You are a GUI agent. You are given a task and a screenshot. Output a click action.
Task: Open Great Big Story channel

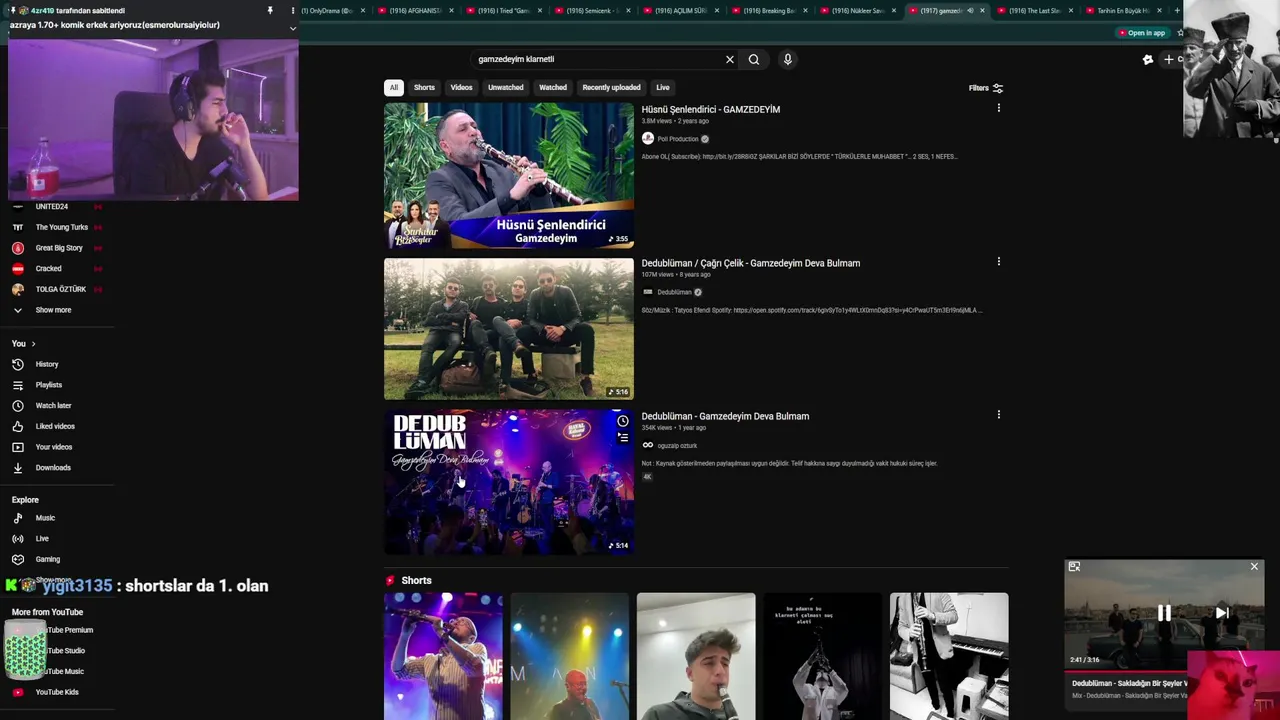tap(59, 248)
